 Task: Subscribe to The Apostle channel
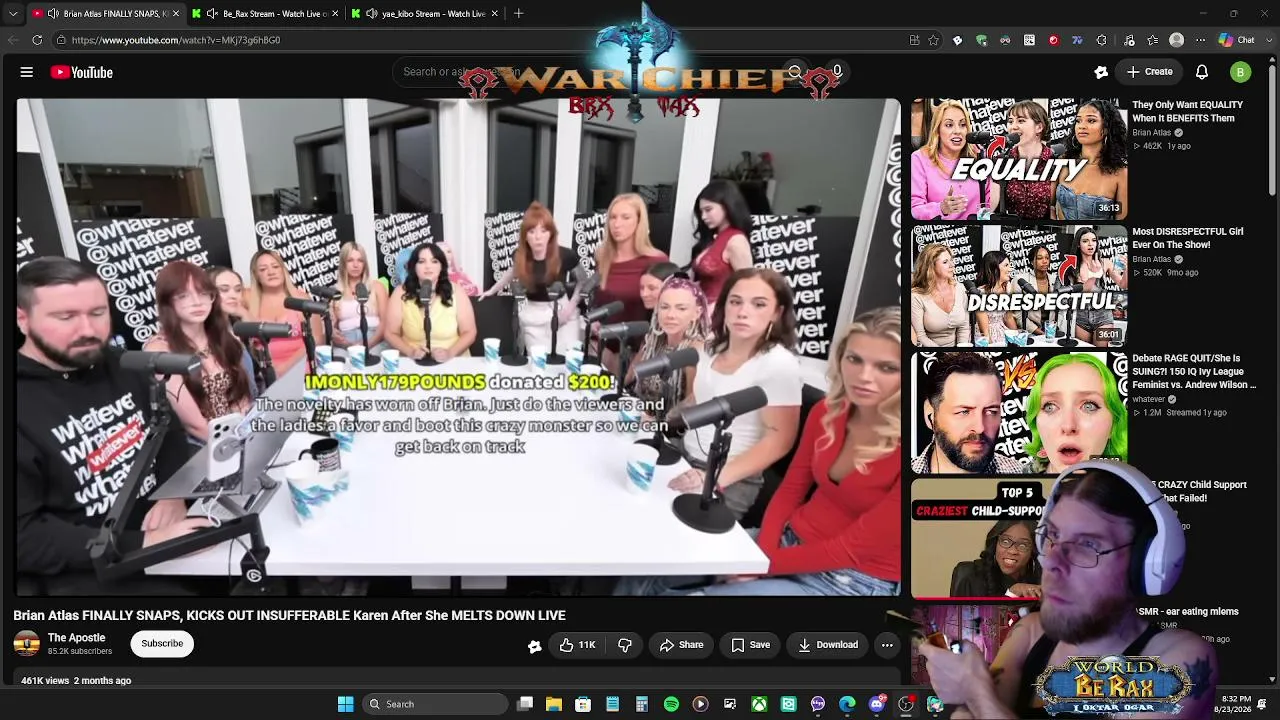(x=162, y=644)
